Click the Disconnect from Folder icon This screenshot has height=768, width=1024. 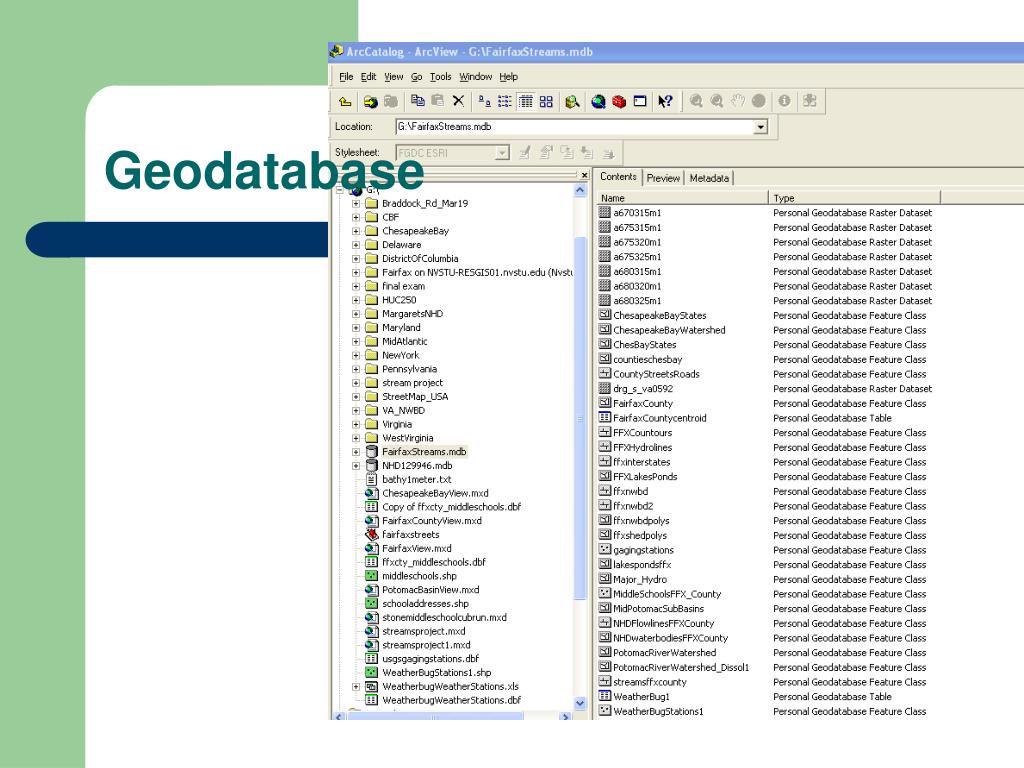pos(391,101)
